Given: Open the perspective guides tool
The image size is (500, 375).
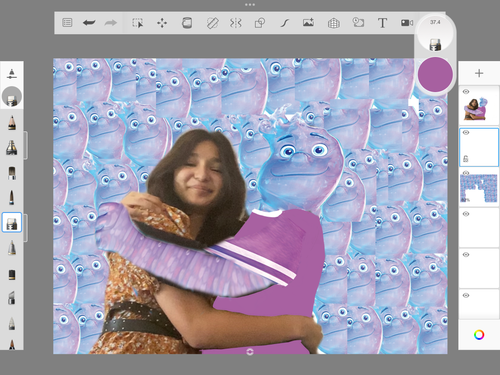Looking at the screenshot, I should point(334,23).
